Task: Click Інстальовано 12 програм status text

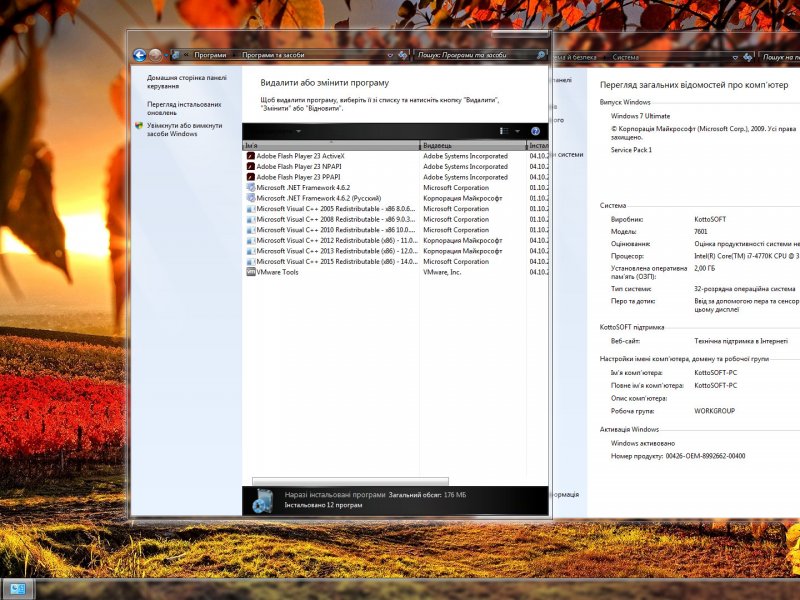Action: pyautogui.click(x=323, y=505)
